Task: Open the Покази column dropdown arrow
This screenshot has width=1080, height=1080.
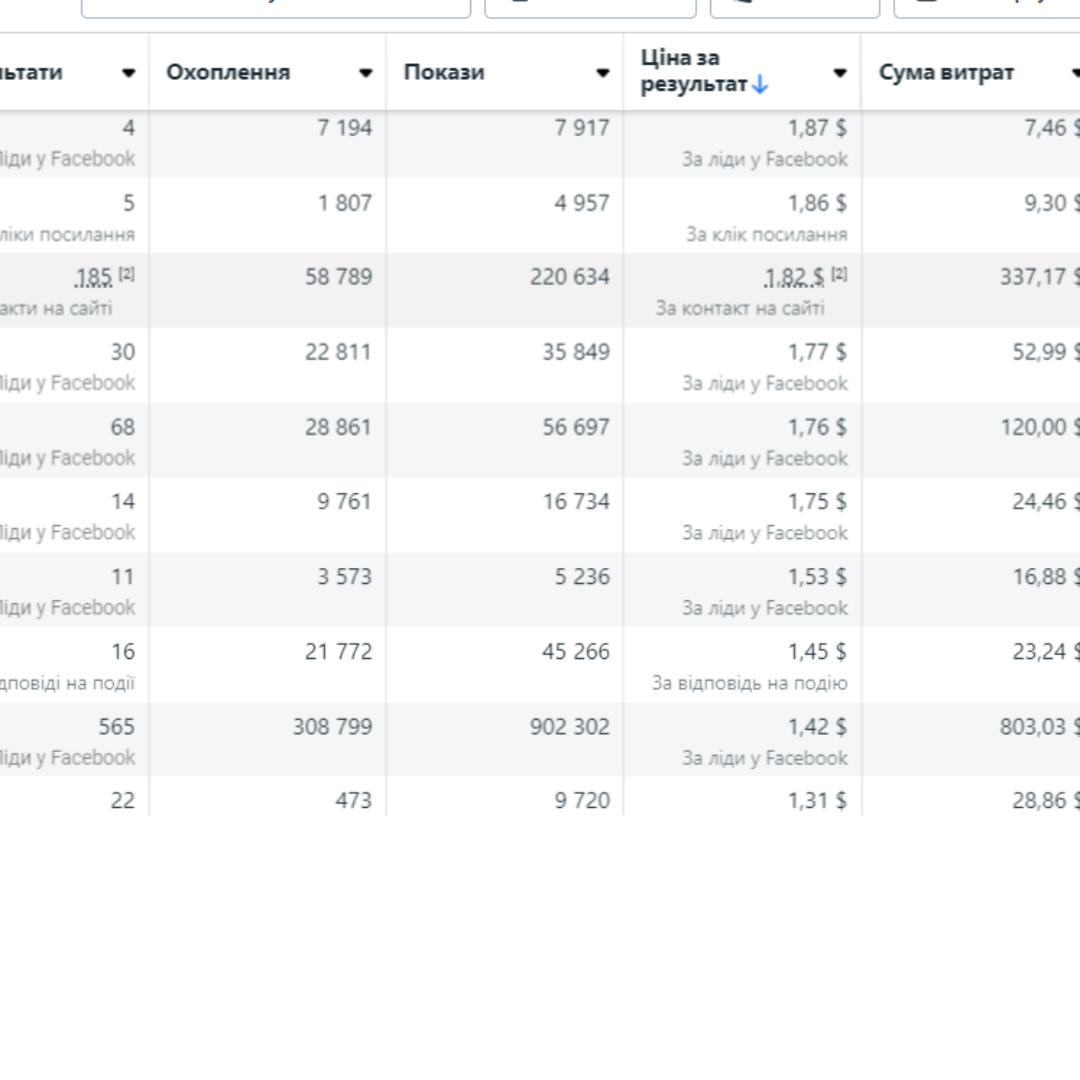Action: [603, 72]
